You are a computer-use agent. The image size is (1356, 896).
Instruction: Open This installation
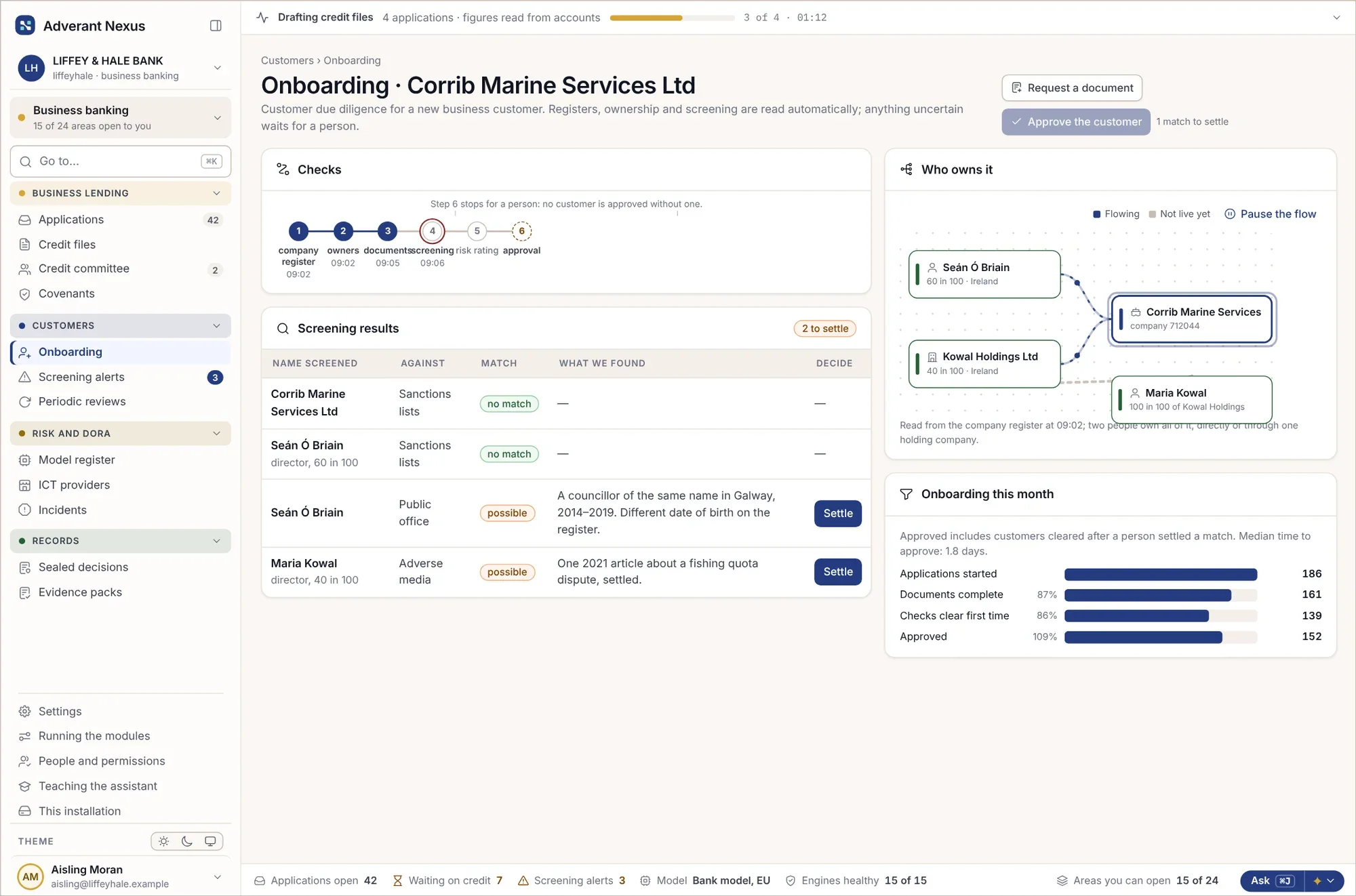121,811
